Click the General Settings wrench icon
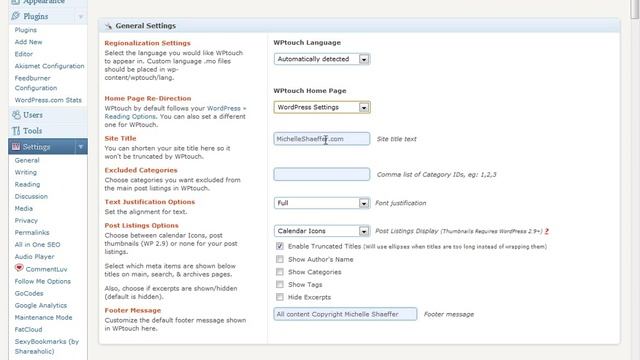The image size is (640, 360). (x=108, y=26)
